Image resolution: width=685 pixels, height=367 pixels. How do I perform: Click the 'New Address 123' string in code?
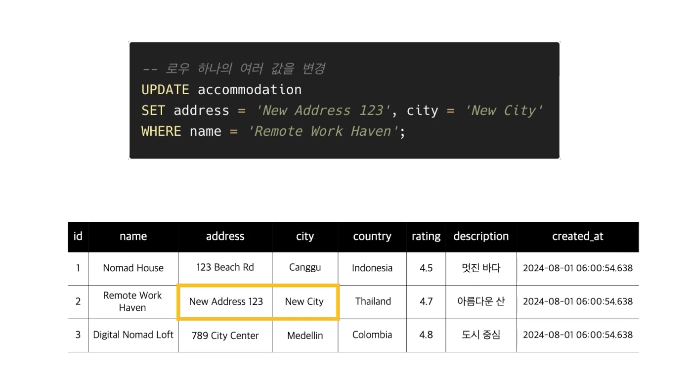[x=322, y=111]
